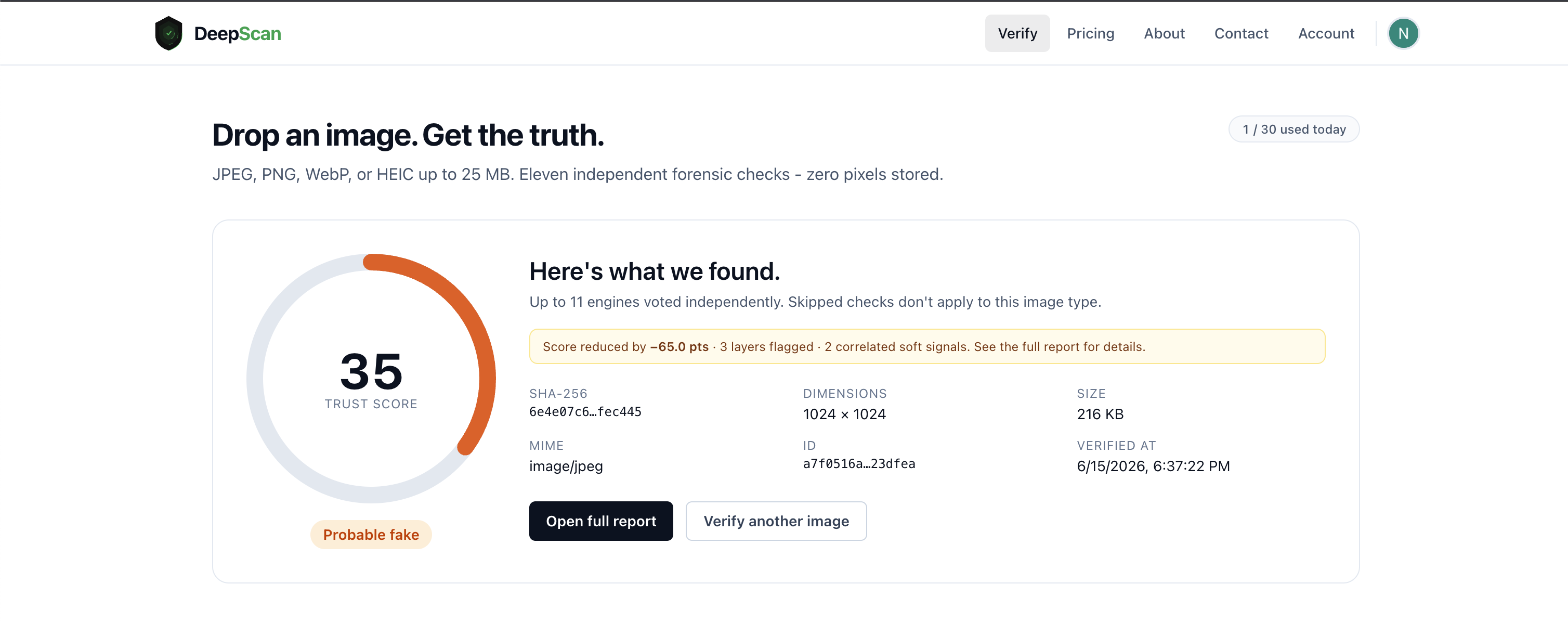The width and height of the screenshot is (1568, 623).
Task: Click the image/jpeg MIME value
Action: pyautogui.click(x=566, y=466)
